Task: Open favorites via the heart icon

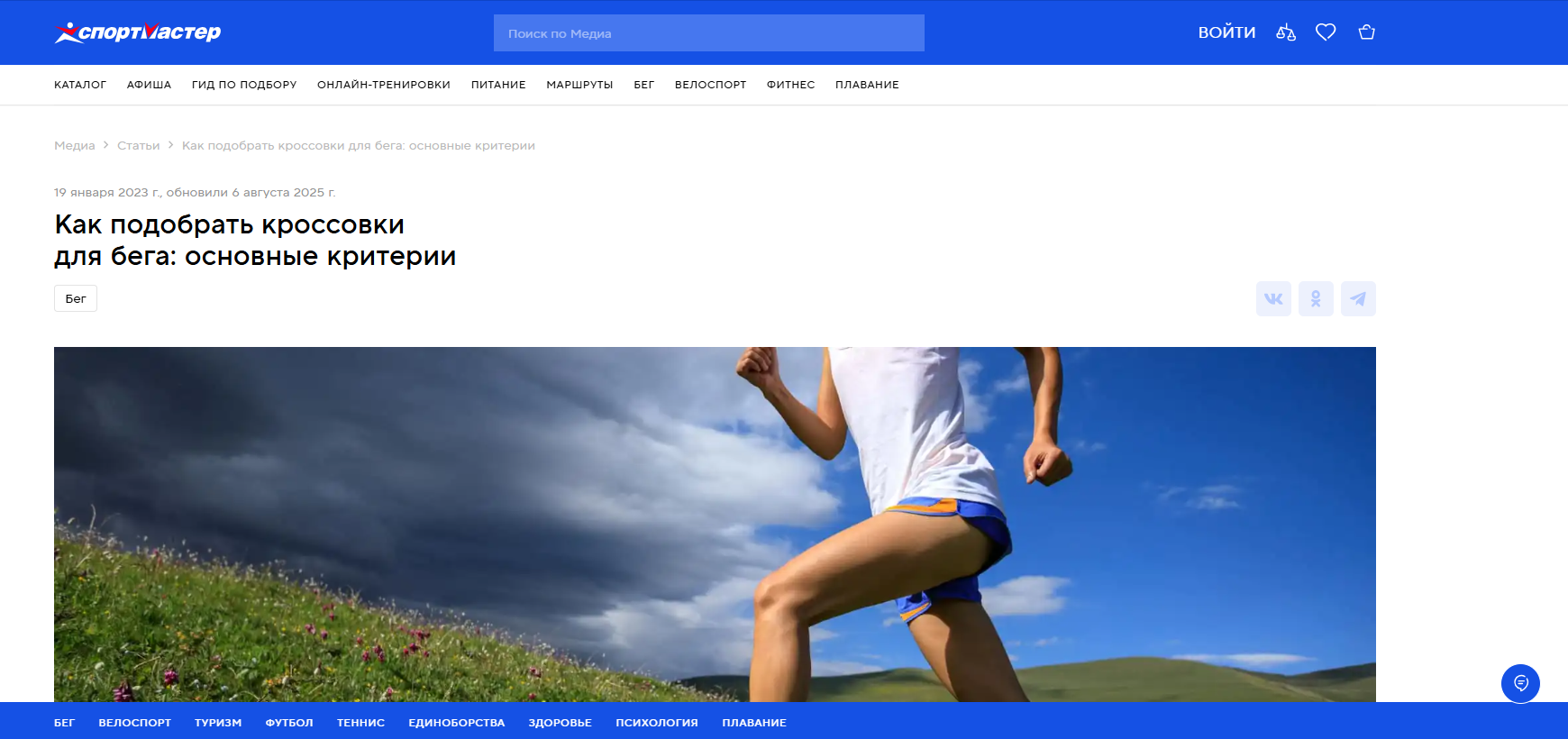Action: (x=1326, y=32)
